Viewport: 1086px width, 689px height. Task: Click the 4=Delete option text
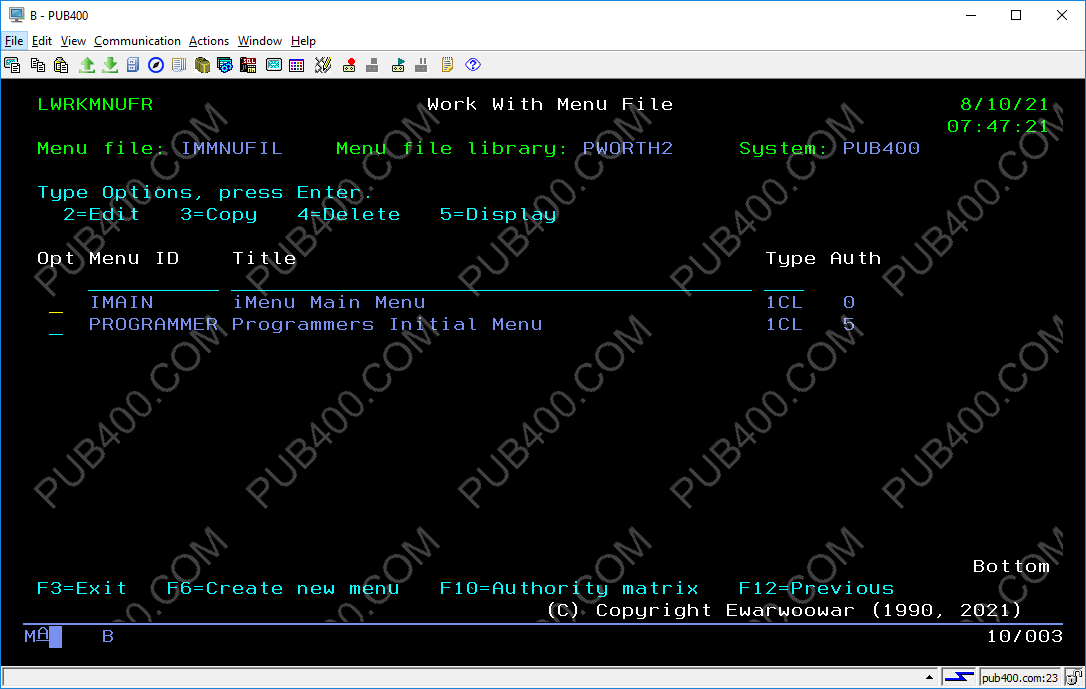[x=348, y=215]
